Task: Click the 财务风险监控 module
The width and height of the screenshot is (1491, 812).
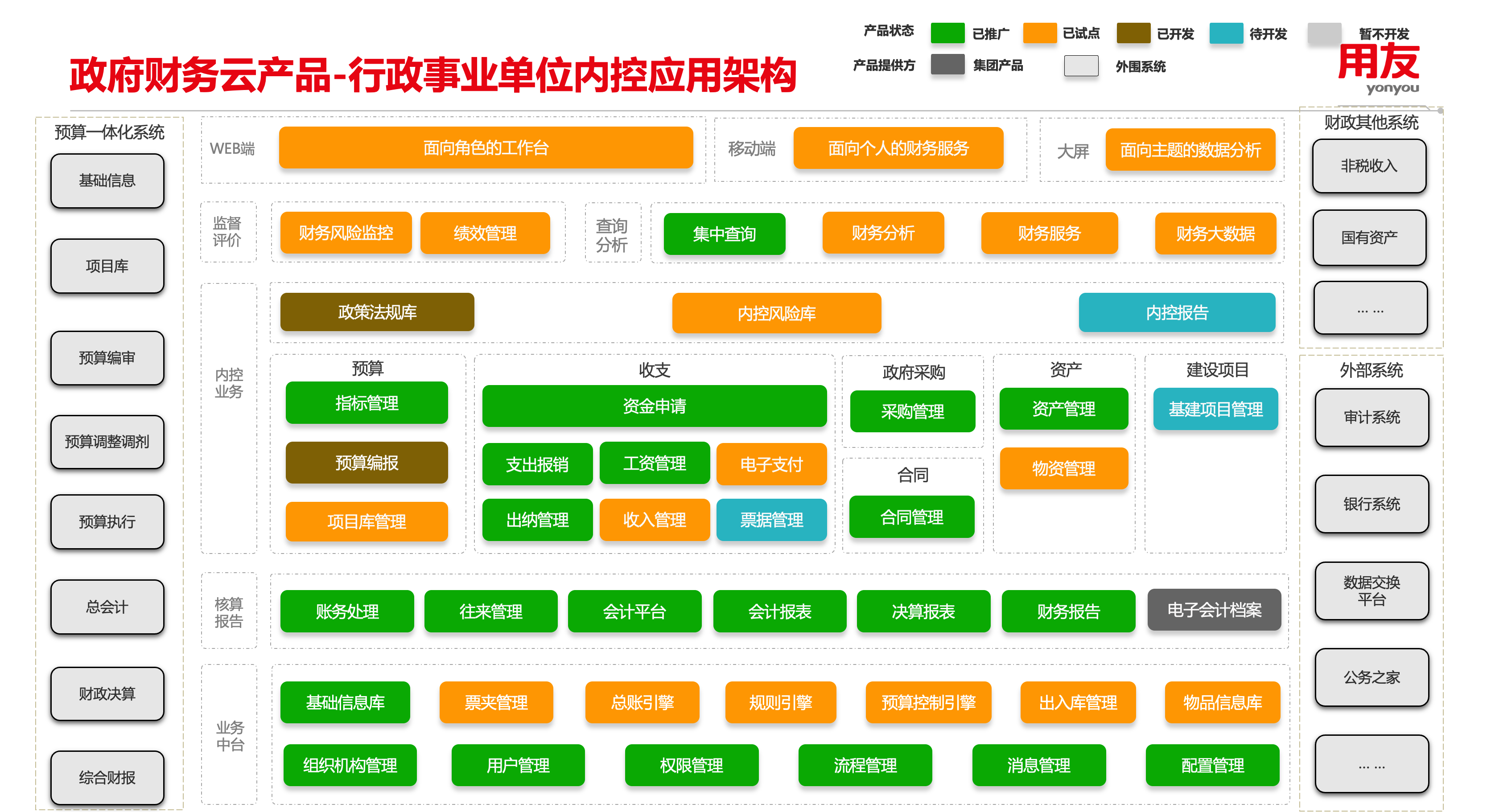Action: (346, 233)
